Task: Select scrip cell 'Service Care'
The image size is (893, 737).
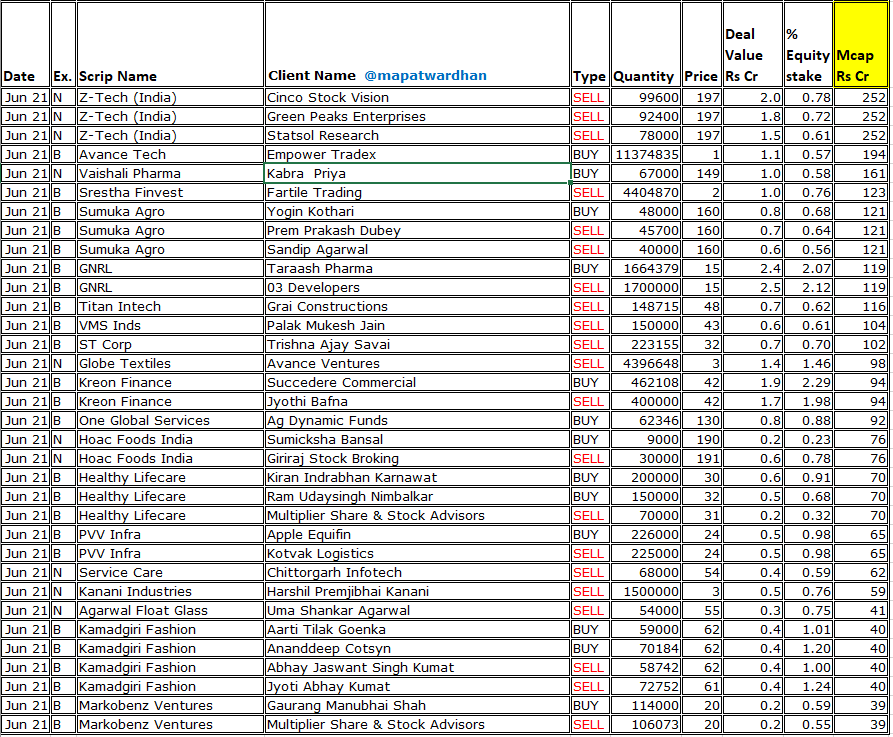Action: pyautogui.click(x=170, y=572)
